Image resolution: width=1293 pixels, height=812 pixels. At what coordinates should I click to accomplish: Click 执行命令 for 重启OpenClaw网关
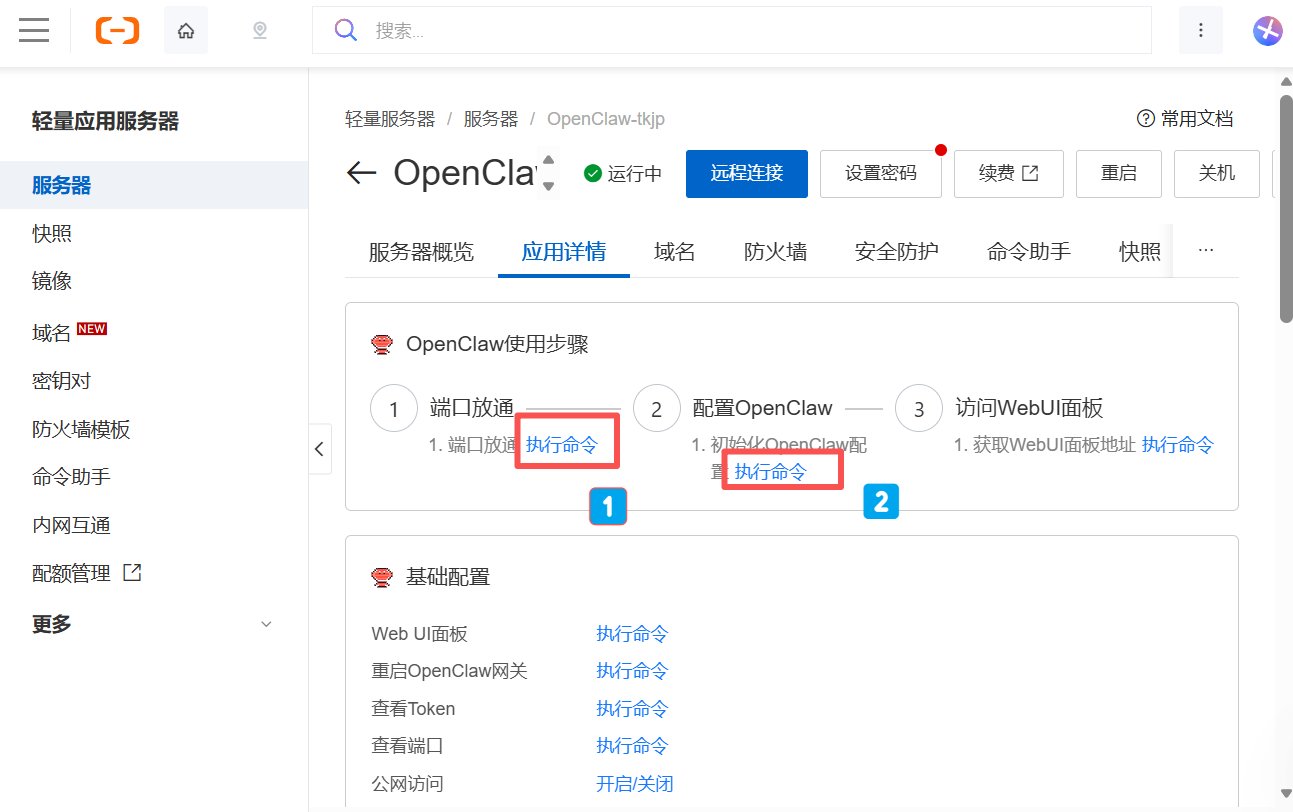point(632,670)
